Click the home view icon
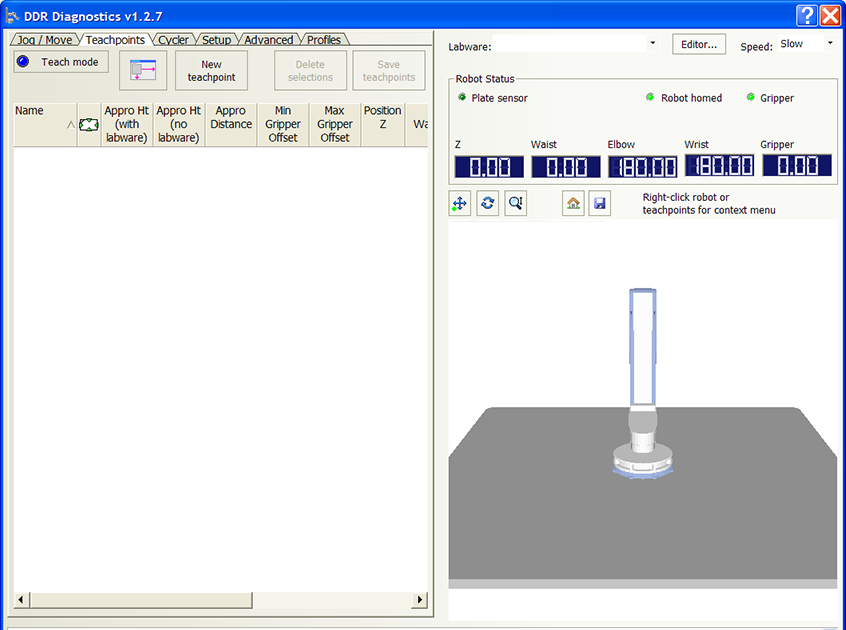Image resolution: width=846 pixels, height=630 pixels. coord(573,203)
